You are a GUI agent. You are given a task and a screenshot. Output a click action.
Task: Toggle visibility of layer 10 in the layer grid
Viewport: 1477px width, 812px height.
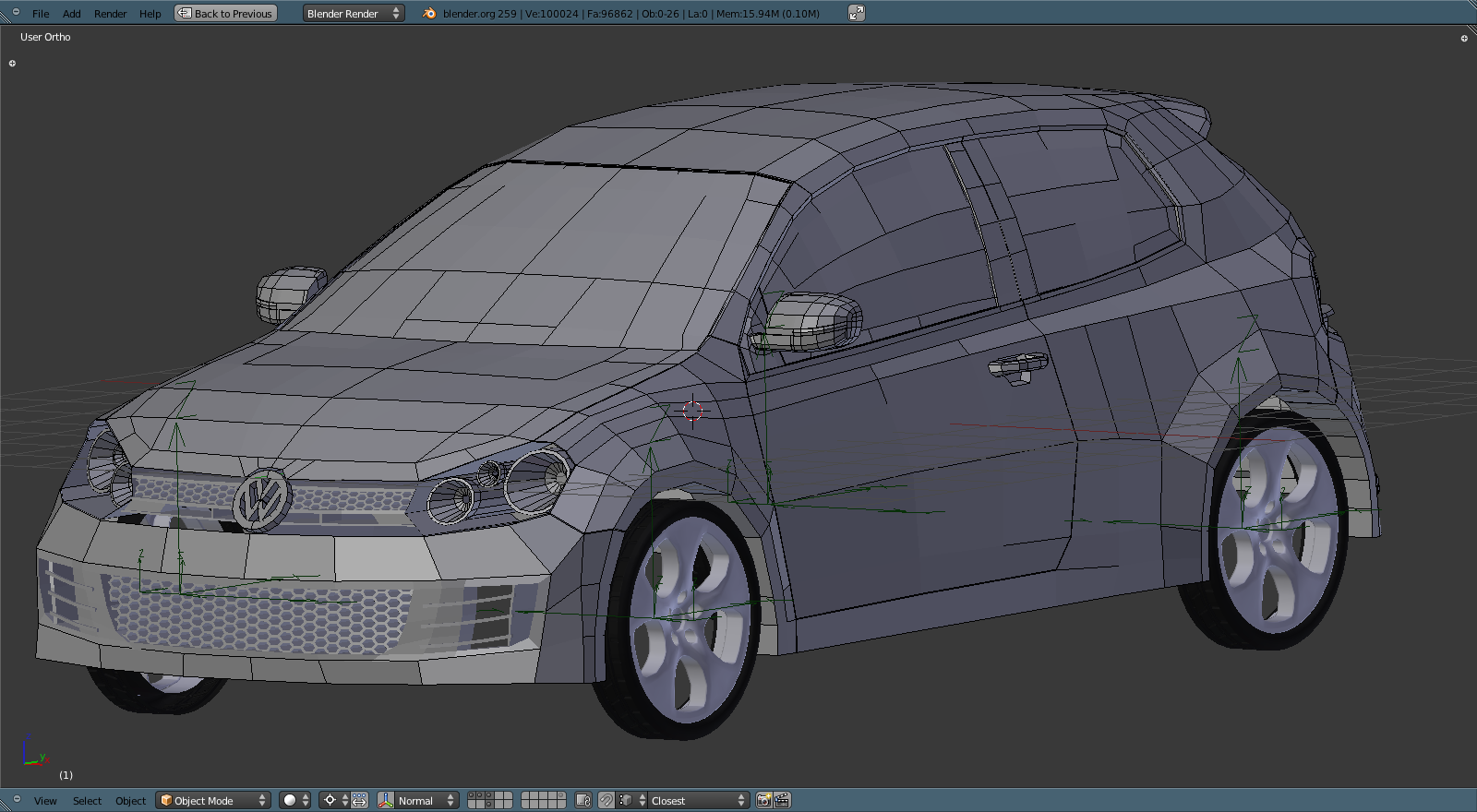click(561, 795)
